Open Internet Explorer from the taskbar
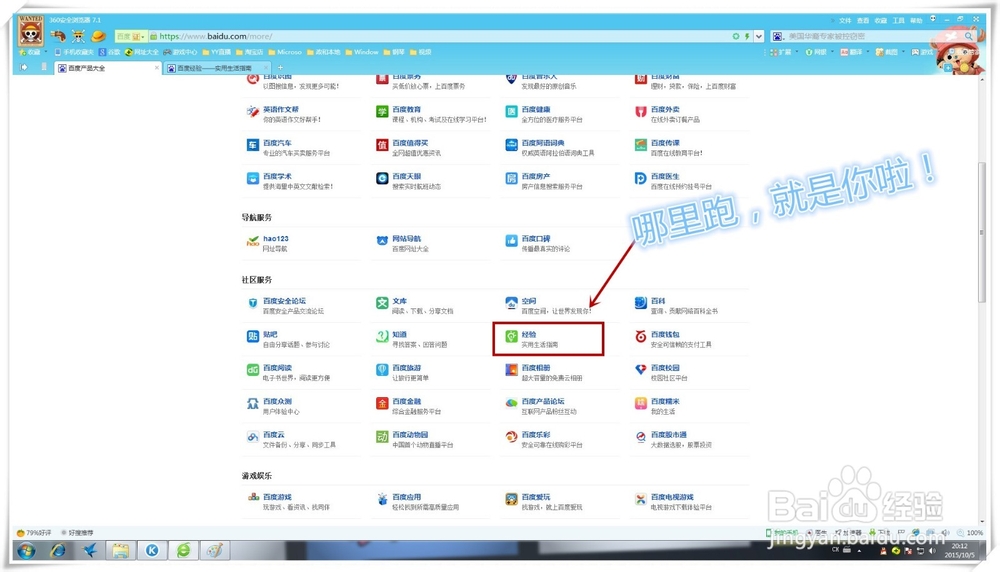The width and height of the screenshot is (1000, 572). [x=57, y=550]
